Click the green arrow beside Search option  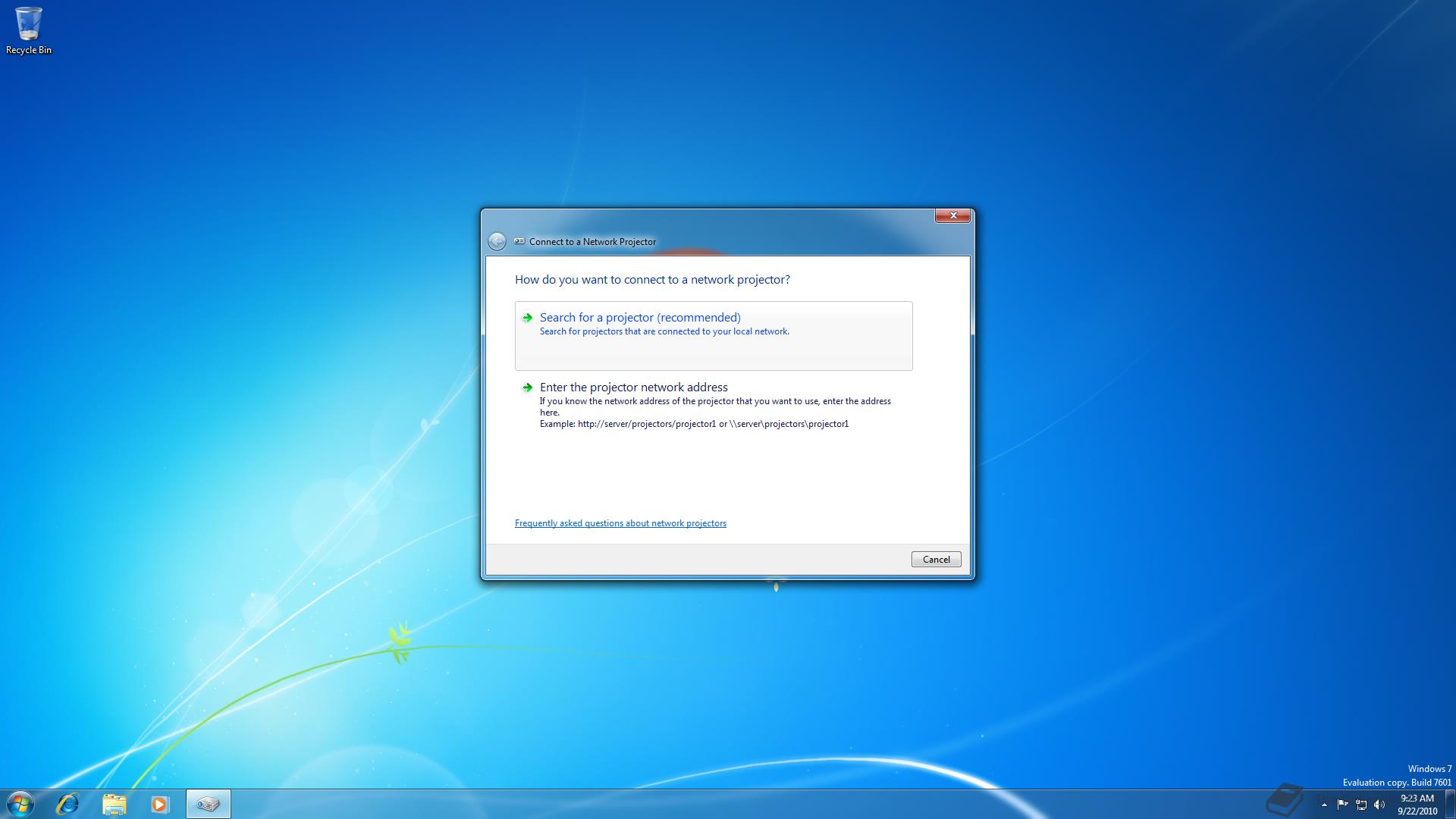(x=527, y=318)
